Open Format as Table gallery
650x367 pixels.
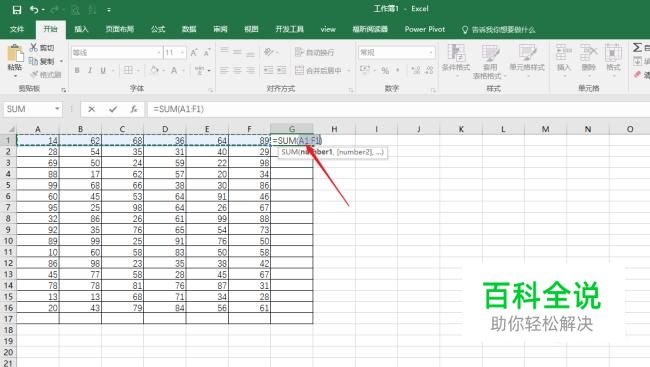point(490,62)
